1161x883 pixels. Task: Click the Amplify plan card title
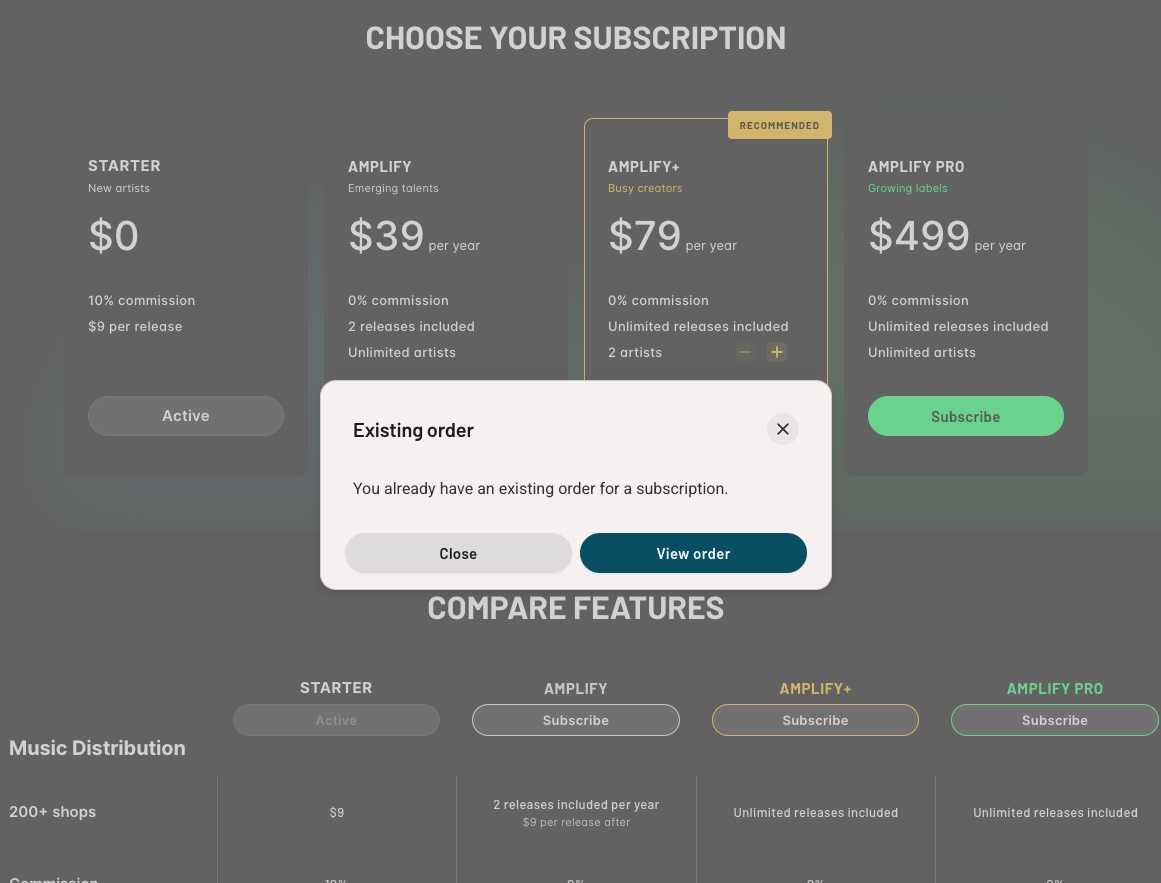pyautogui.click(x=380, y=167)
